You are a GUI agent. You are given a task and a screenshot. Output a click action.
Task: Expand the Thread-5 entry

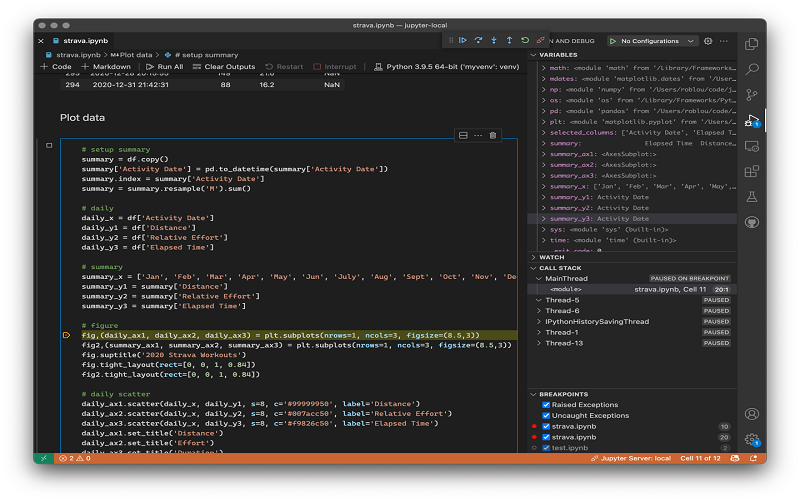(539, 300)
